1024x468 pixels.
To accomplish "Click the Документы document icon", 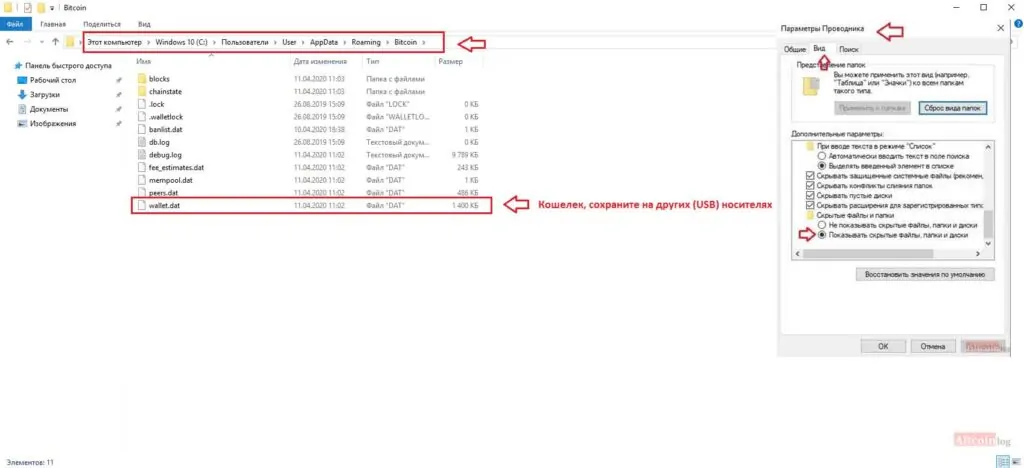I will [x=22, y=109].
